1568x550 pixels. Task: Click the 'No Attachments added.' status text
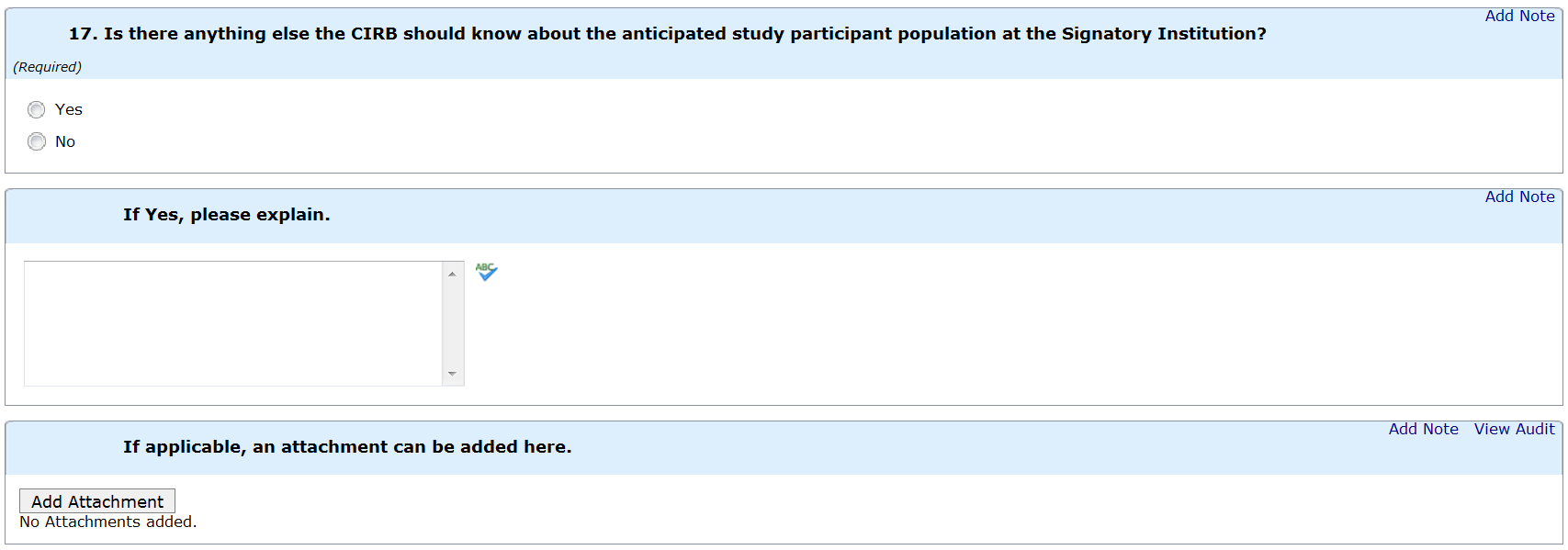tap(108, 522)
